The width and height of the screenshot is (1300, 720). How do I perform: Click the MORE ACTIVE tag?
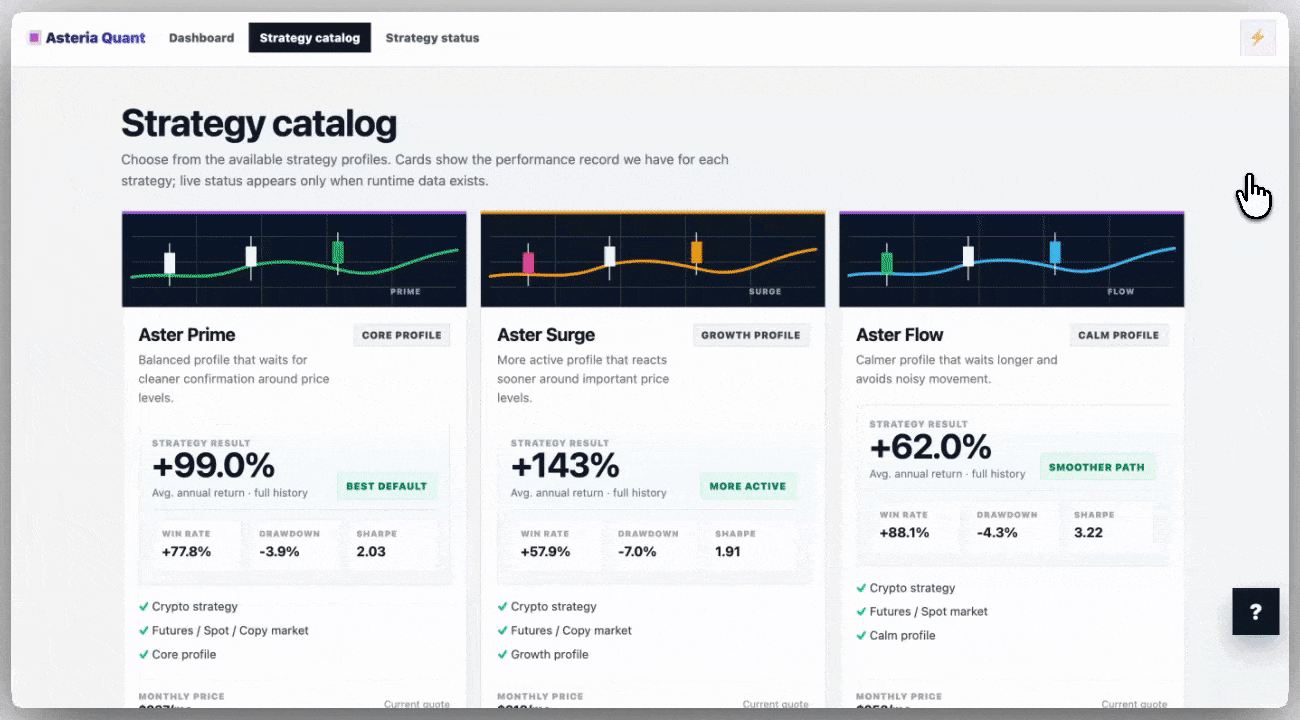748,486
